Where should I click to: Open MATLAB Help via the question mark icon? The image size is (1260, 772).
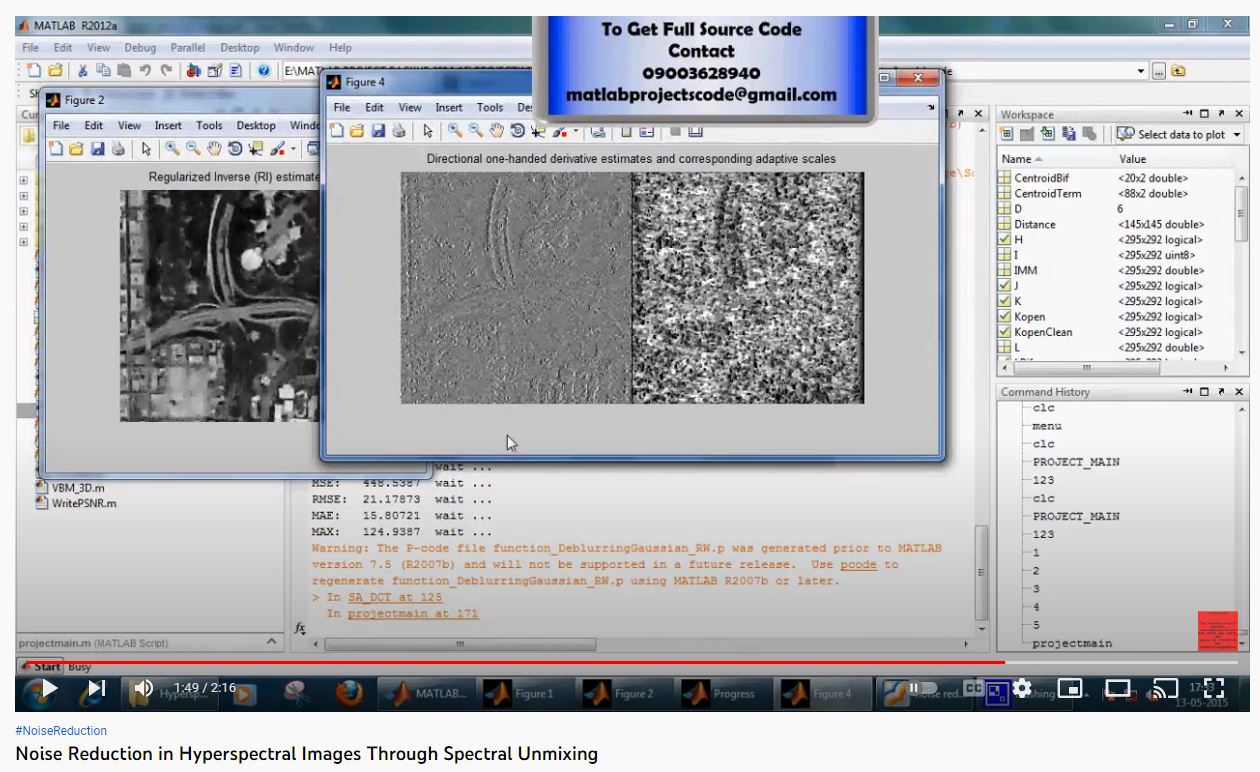(x=263, y=71)
